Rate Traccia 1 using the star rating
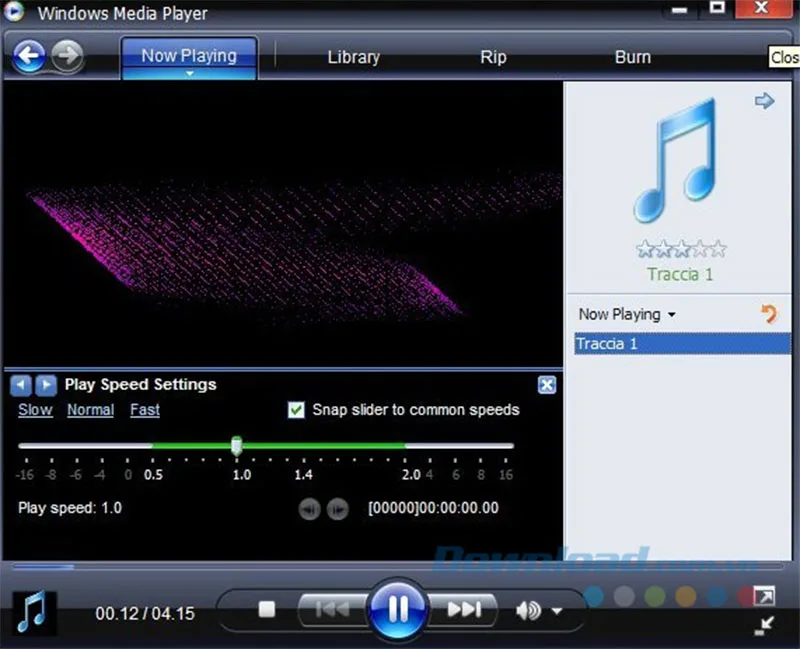This screenshot has height=649, width=800. pyautogui.click(x=681, y=249)
